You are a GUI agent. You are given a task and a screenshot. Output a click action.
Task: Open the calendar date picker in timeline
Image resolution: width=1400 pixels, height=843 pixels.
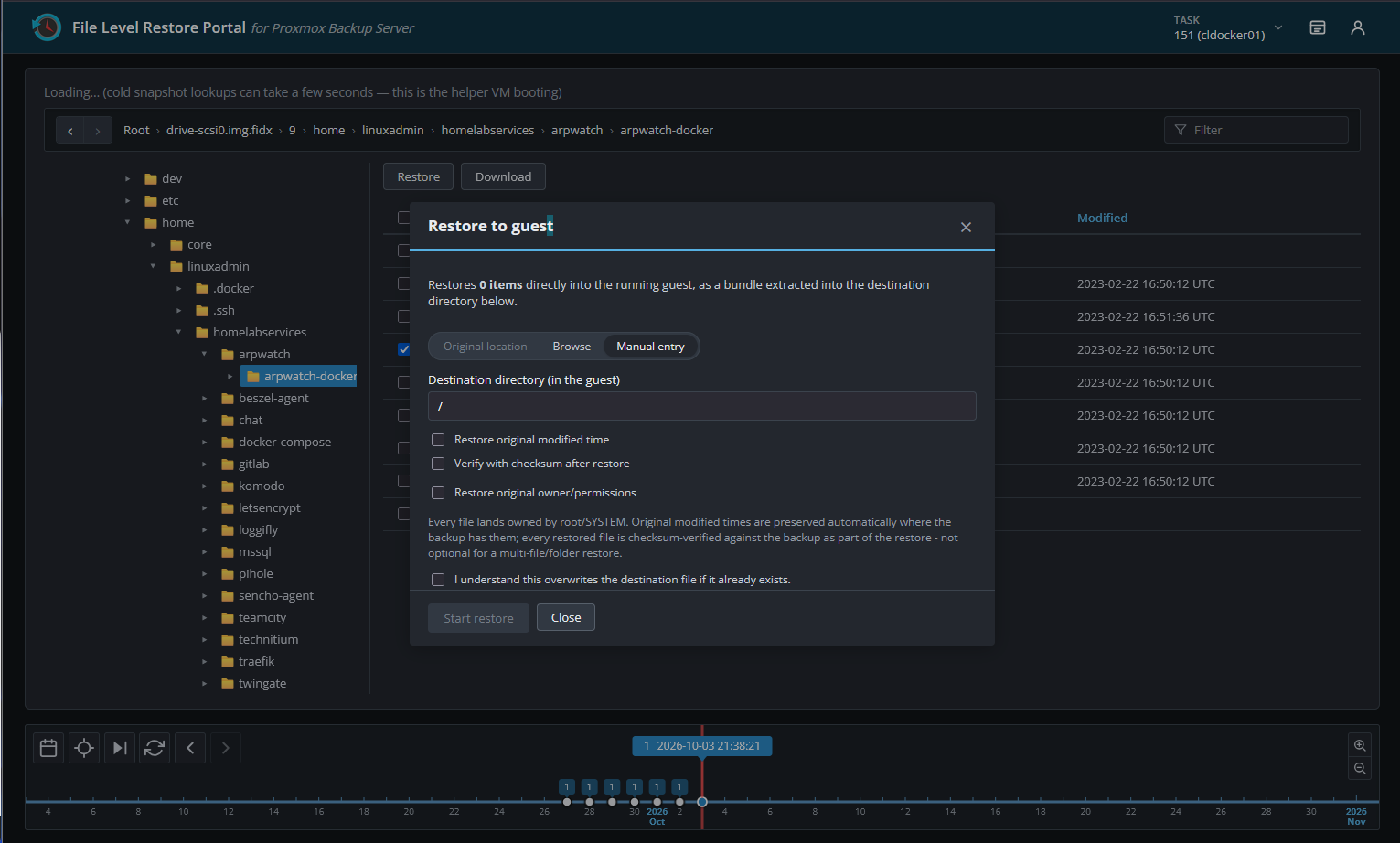point(48,748)
